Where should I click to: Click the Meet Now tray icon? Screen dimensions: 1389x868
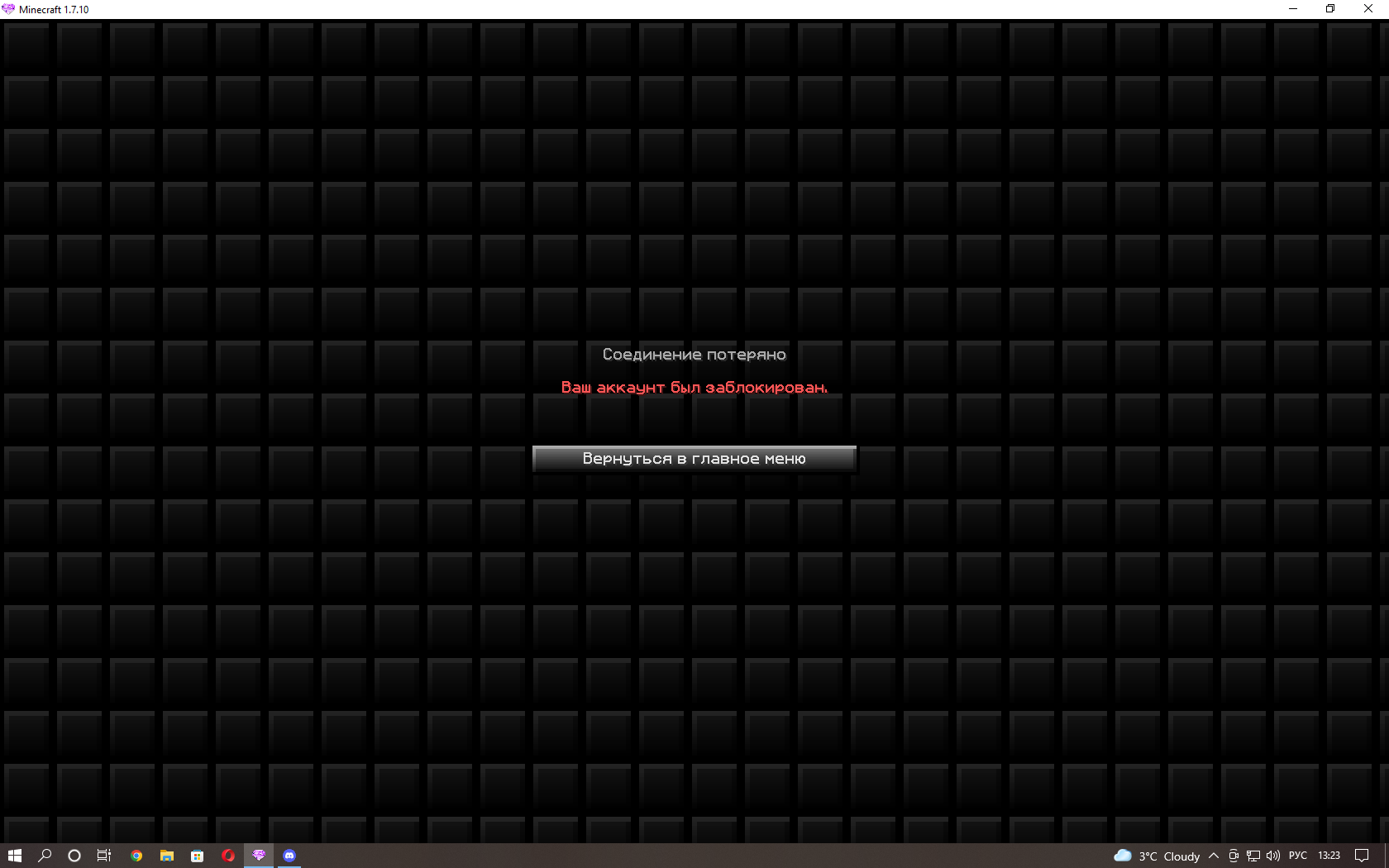click(1233, 856)
